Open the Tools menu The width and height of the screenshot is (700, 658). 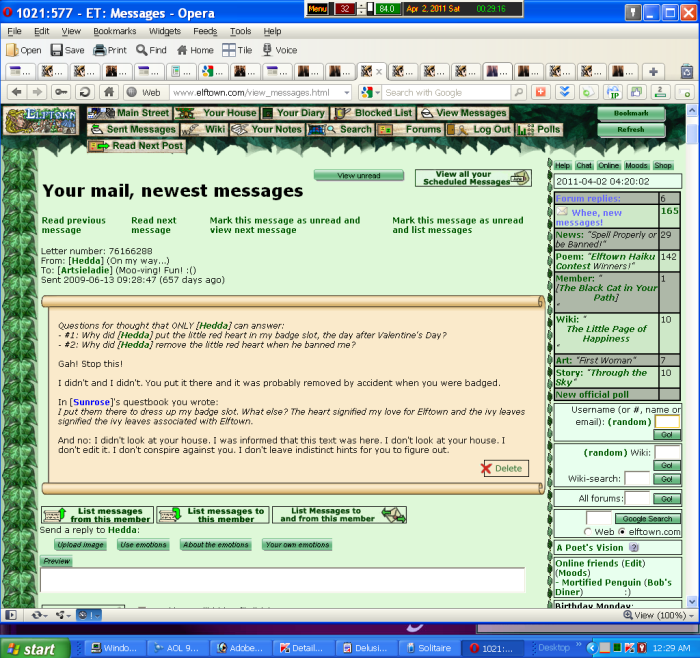point(241,31)
